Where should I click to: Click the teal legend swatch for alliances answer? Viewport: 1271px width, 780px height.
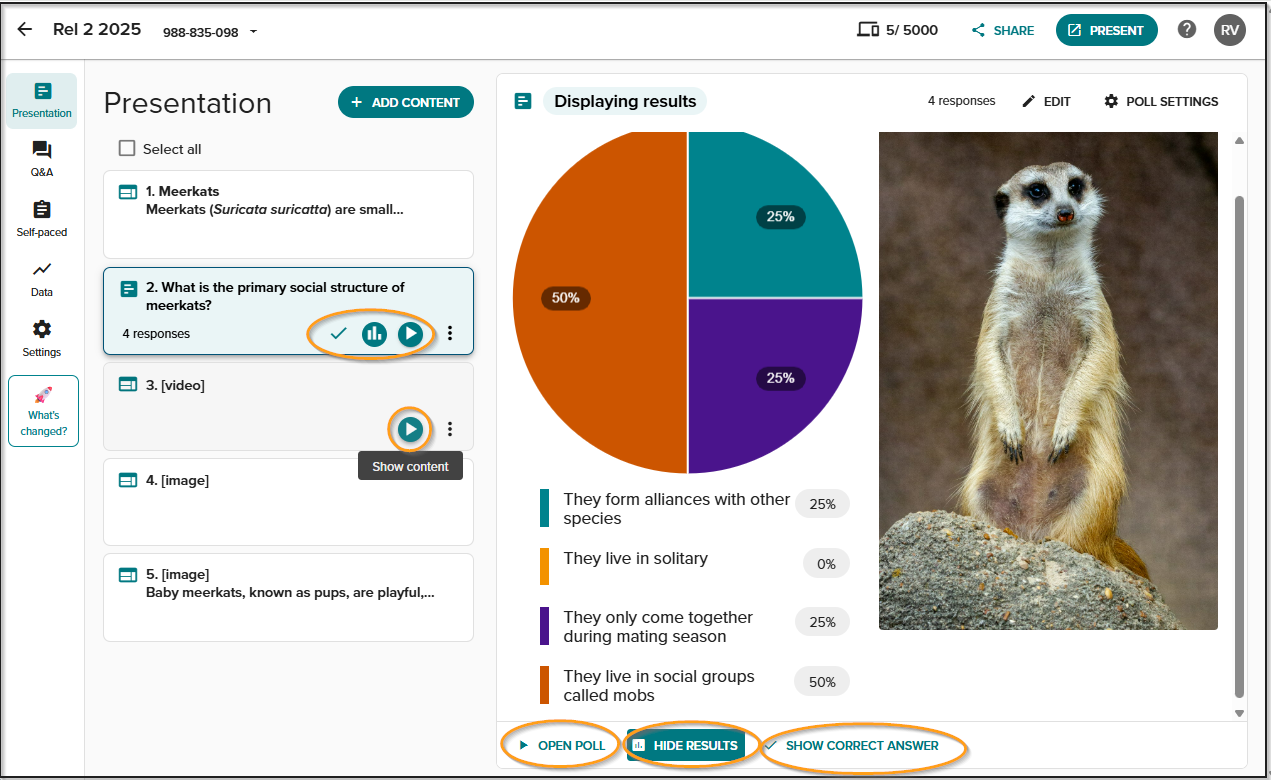[545, 508]
